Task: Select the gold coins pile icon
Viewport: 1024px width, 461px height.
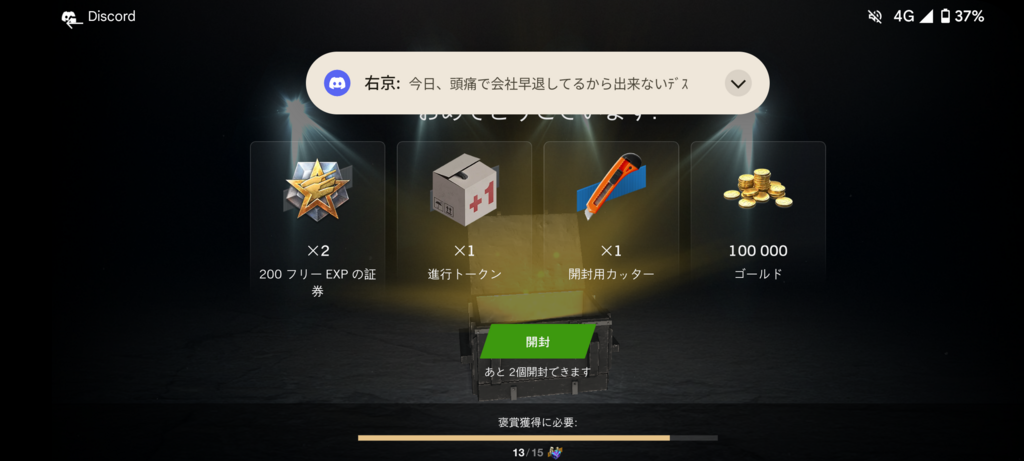Action: (x=758, y=188)
